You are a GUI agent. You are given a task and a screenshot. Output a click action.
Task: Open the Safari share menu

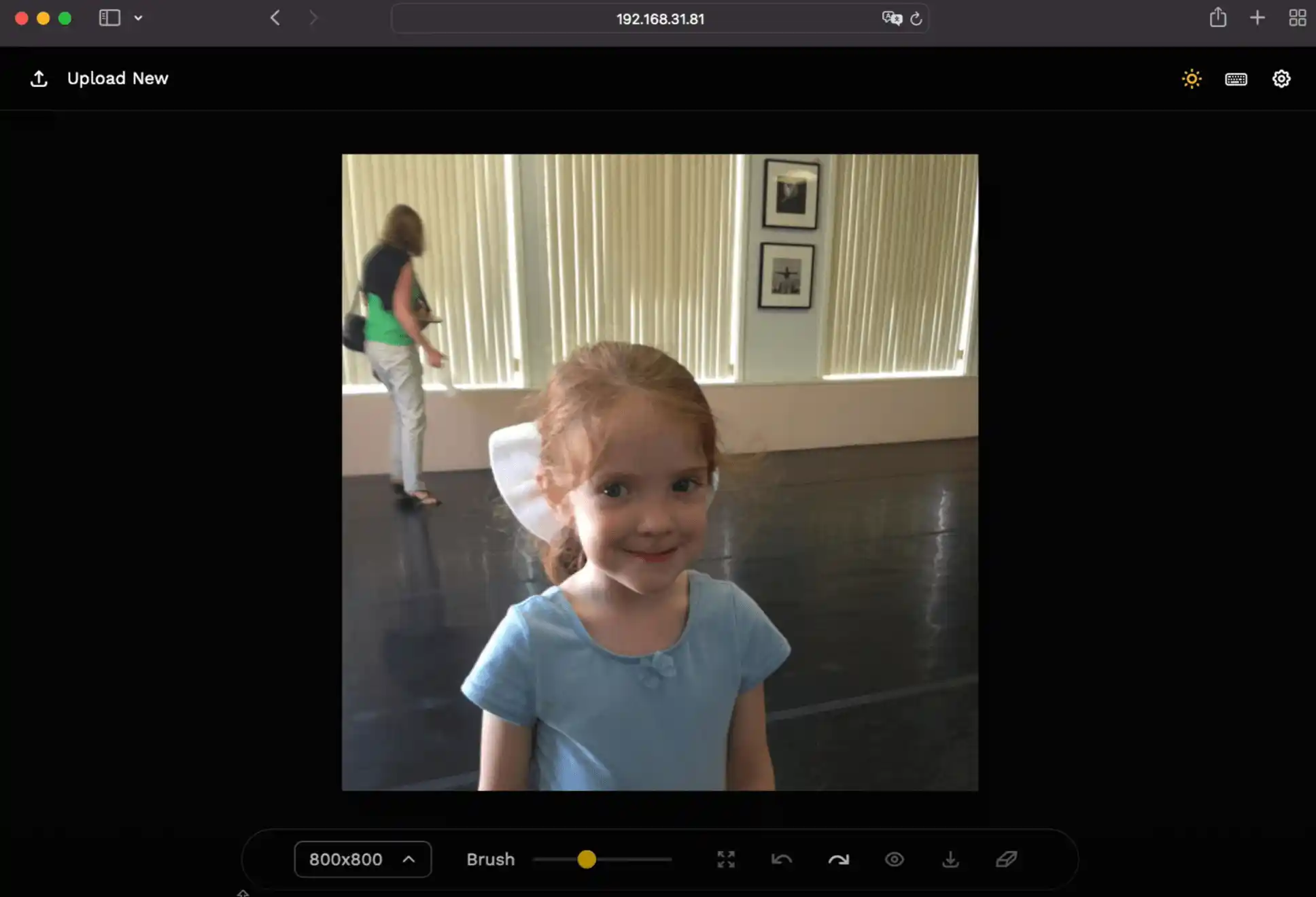1217,17
